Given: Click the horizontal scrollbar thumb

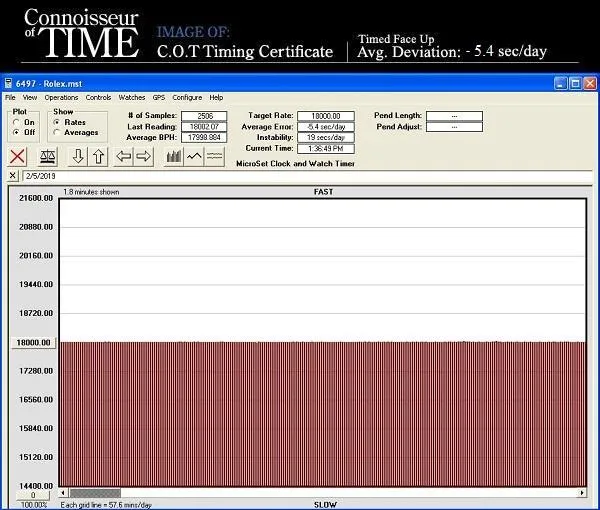Looking at the screenshot, I should [95, 493].
